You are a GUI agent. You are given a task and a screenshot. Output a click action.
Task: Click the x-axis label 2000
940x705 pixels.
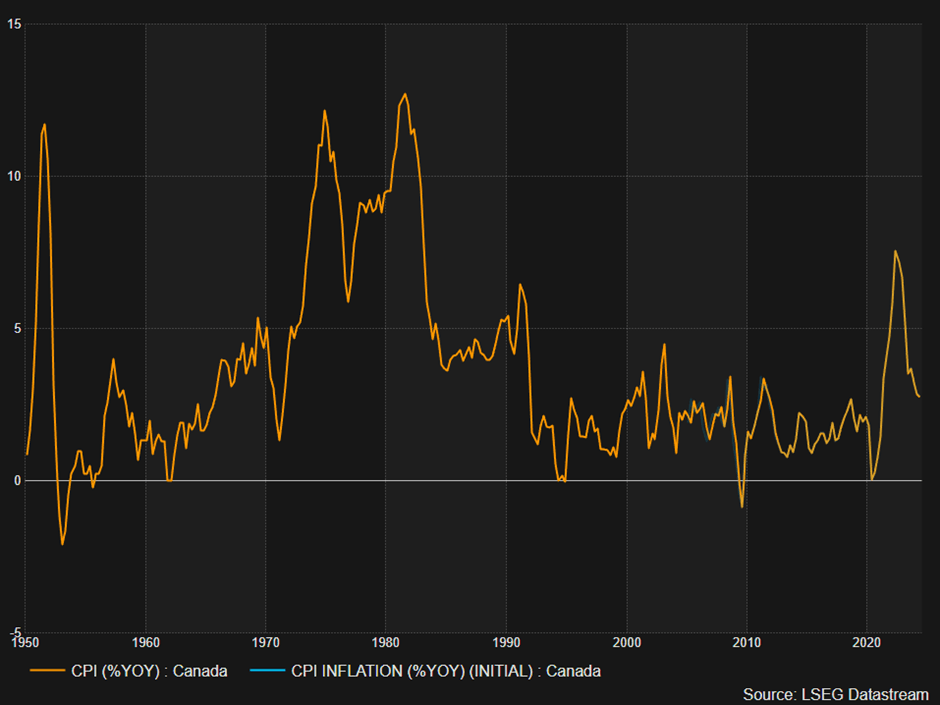pos(627,643)
